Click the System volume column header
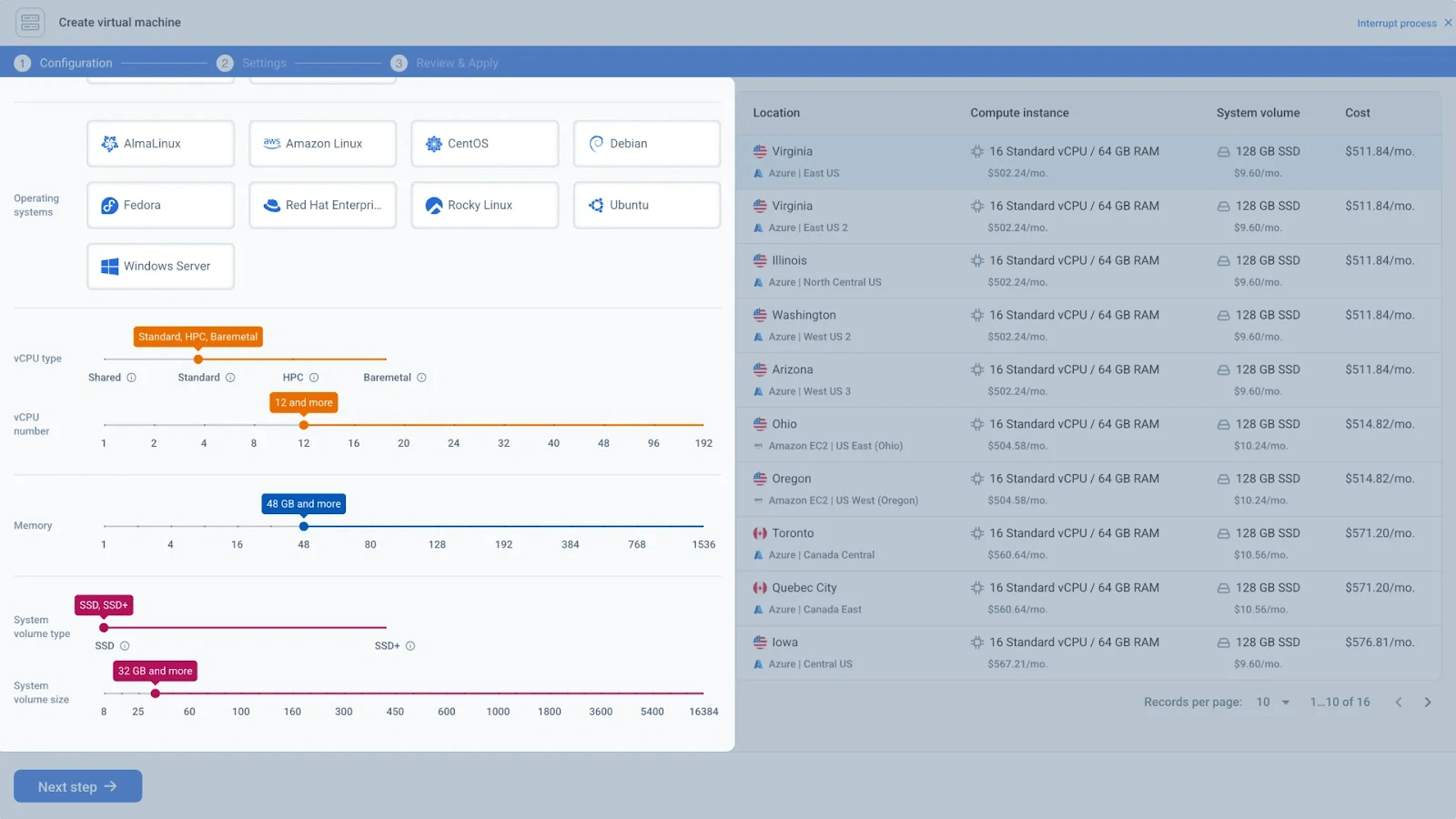 pyautogui.click(x=1258, y=113)
